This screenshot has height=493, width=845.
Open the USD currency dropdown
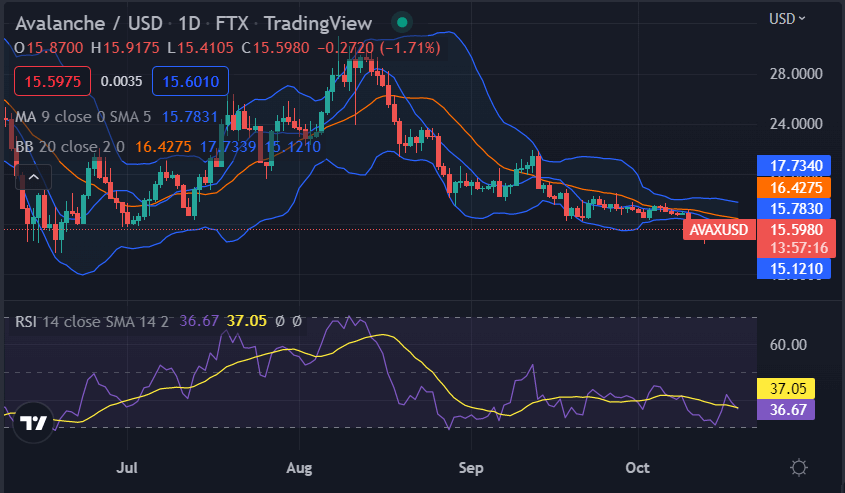pyautogui.click(x=787, y=19)
